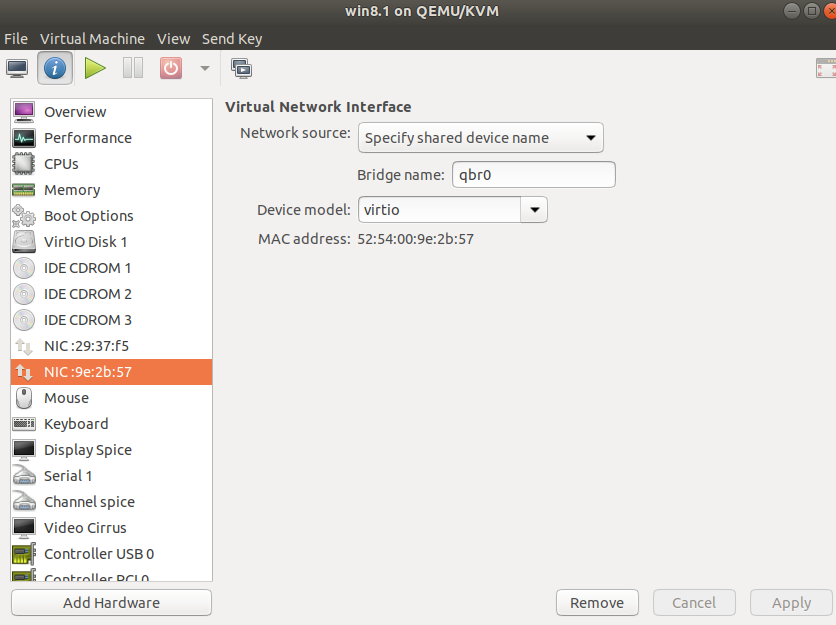Shut down the VM with power button
Image resolution: width=836 pixels, height=625 pixels.
tap(171, 68)
